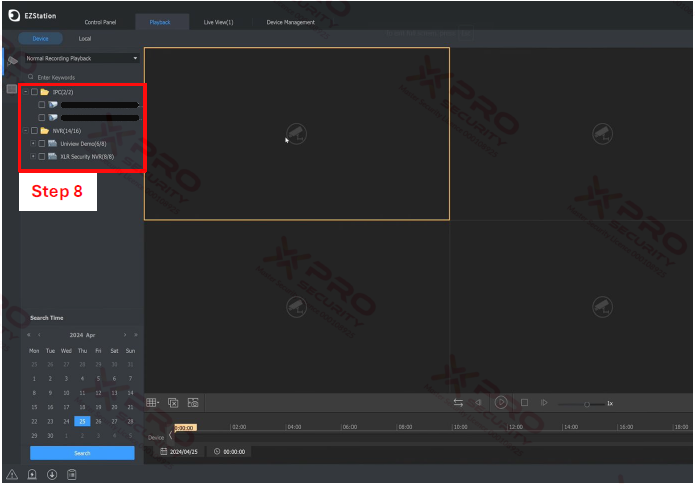The width and height of the screenshot is (695, 484).
Task: Open Normal Recording Playback dropdown
Action: pos(82,58)
